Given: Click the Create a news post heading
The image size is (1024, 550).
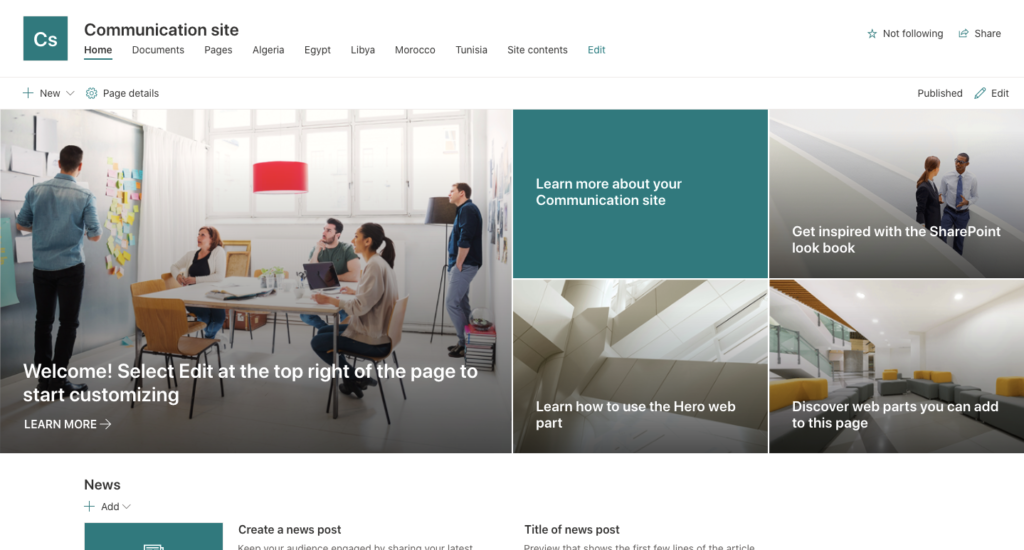Looking at the screenshot, I should click(x=289, y=530).
